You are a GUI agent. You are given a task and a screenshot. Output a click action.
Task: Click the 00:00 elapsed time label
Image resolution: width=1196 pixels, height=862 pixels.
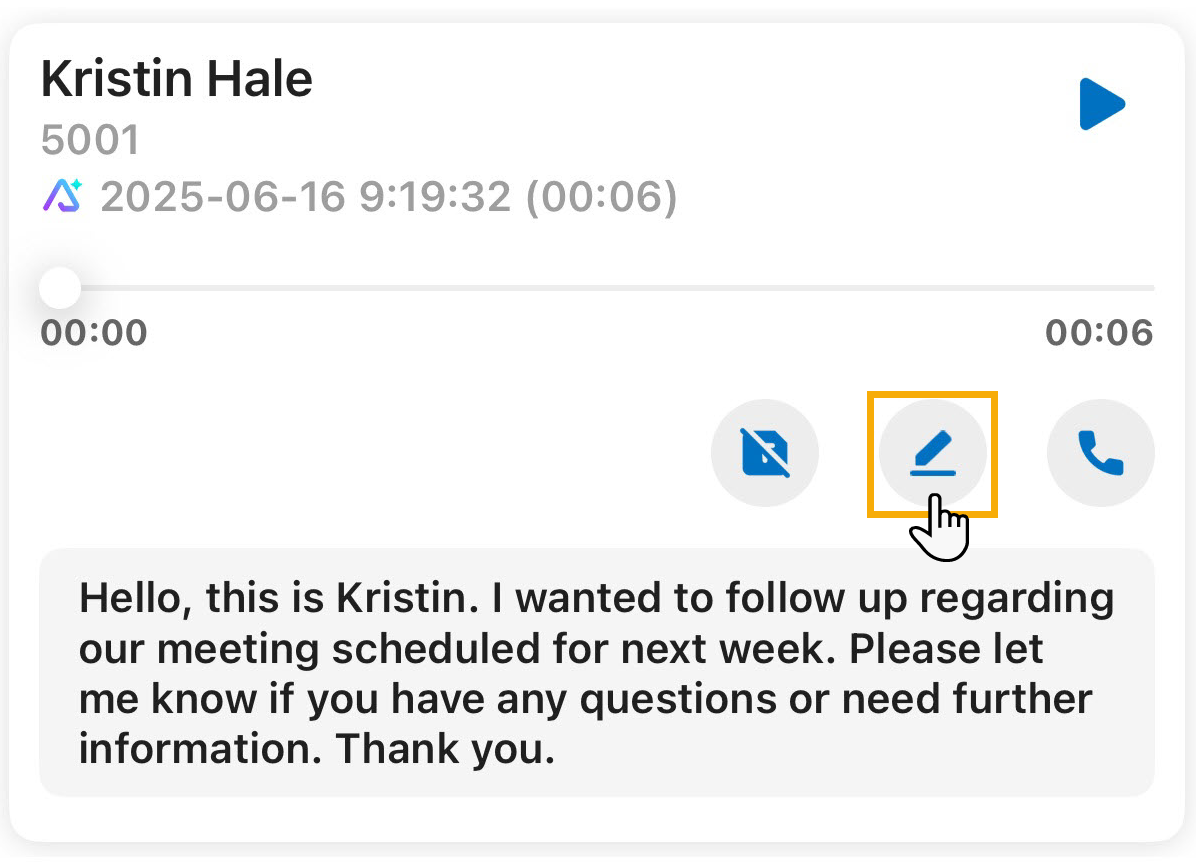(94, 332)
